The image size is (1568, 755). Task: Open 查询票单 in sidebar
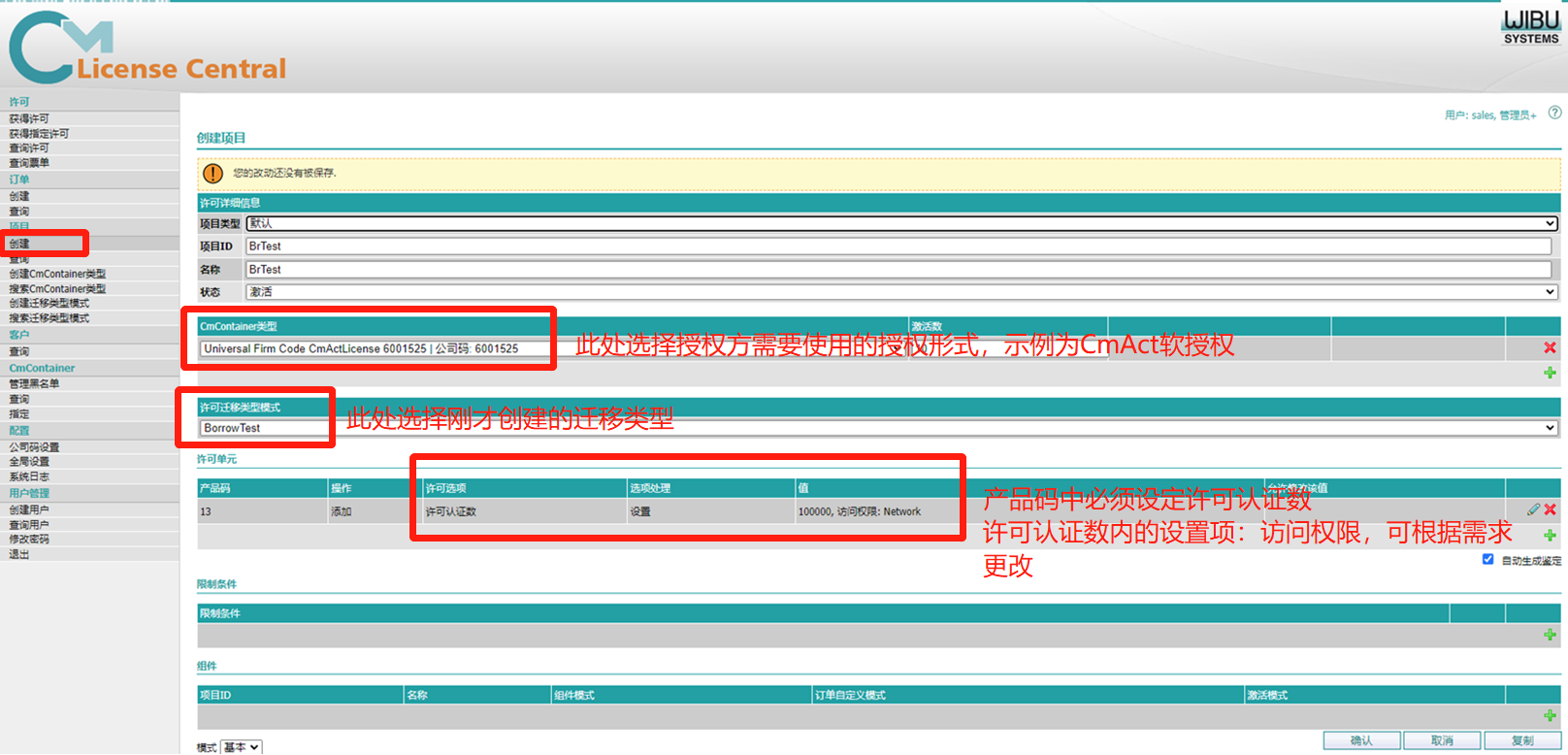click(x=29, y=162)
